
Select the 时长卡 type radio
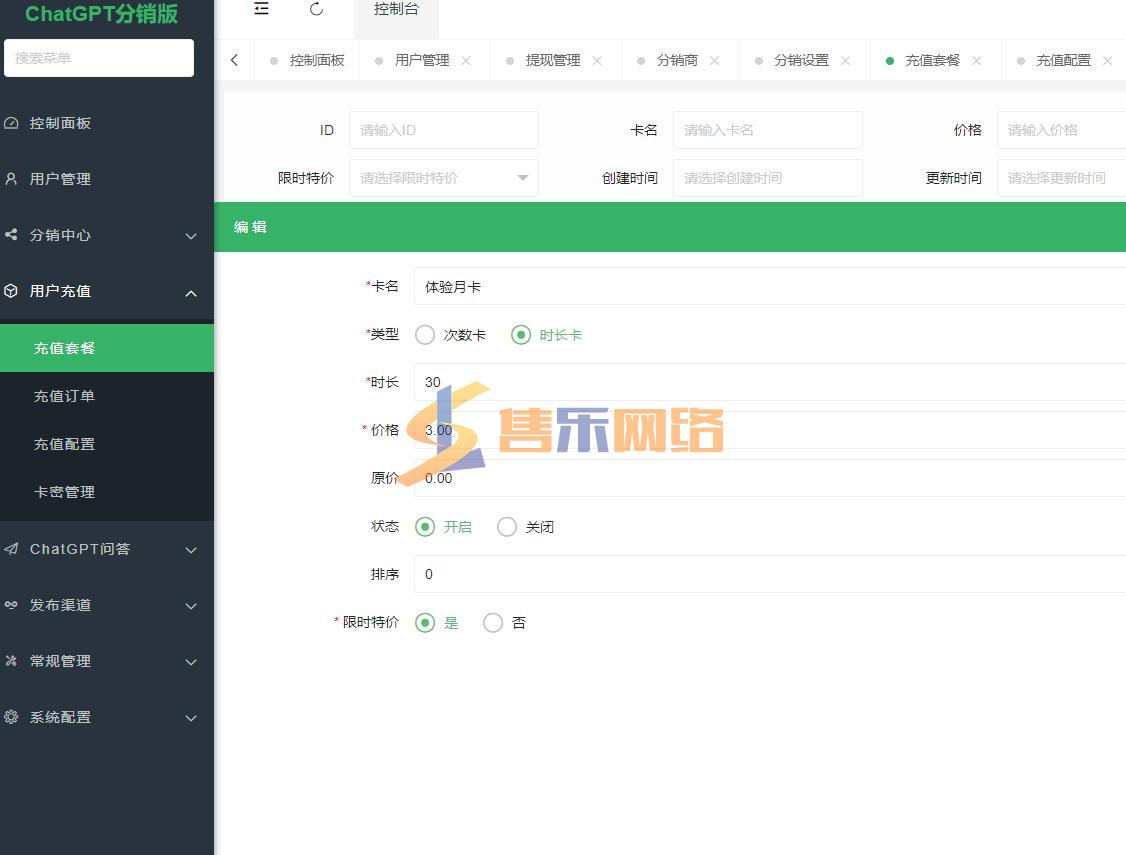coord(521,335)
